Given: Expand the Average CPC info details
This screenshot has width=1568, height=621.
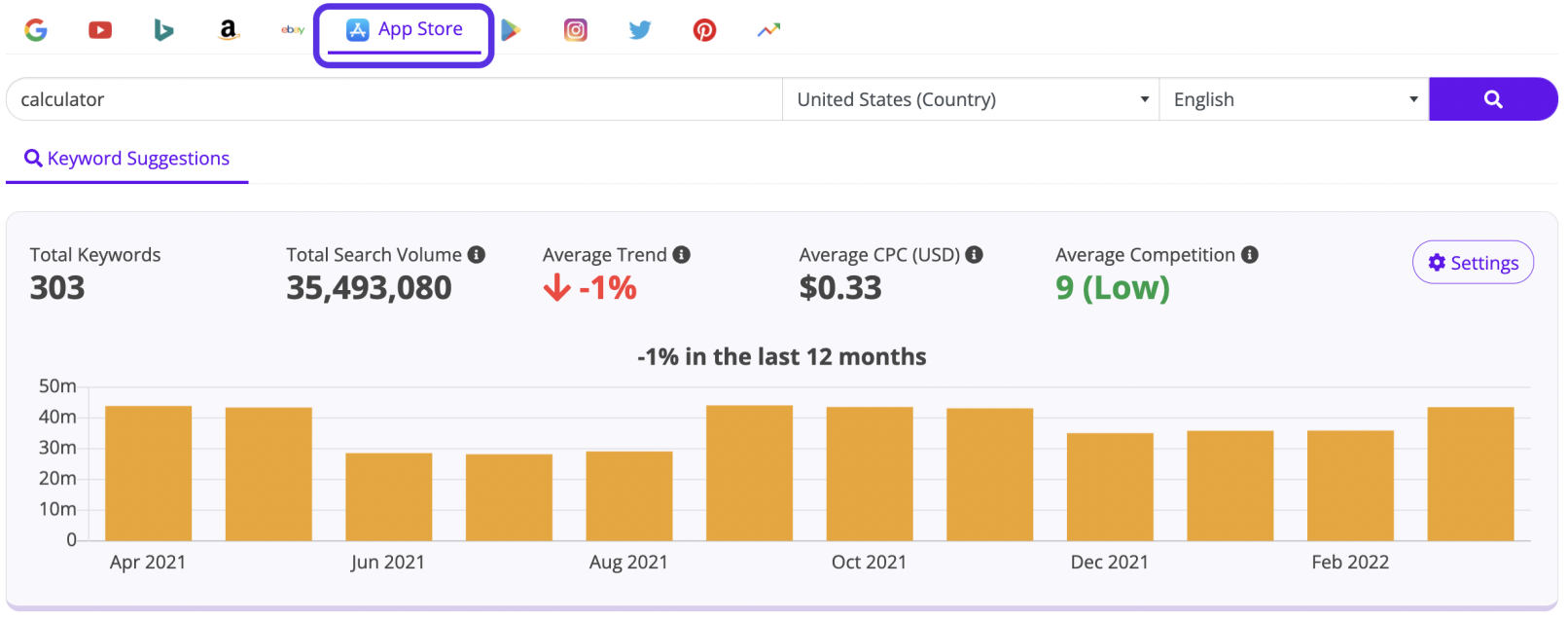Looking at the screenshot, I should tap(975, 254).
